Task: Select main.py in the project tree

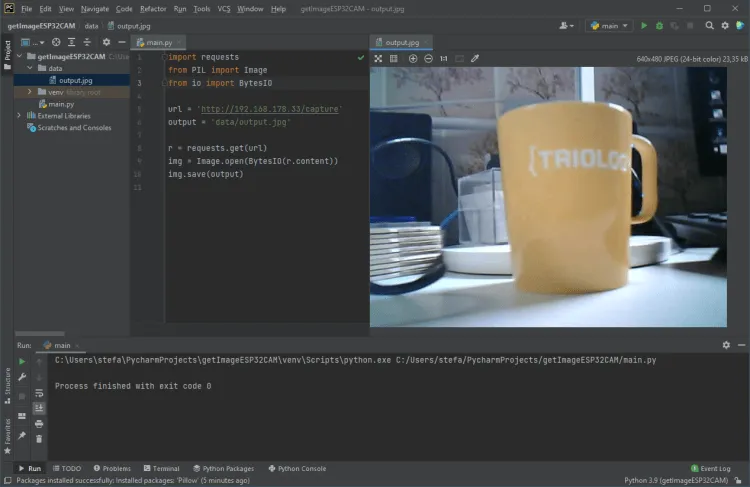Action: [56, 104]
